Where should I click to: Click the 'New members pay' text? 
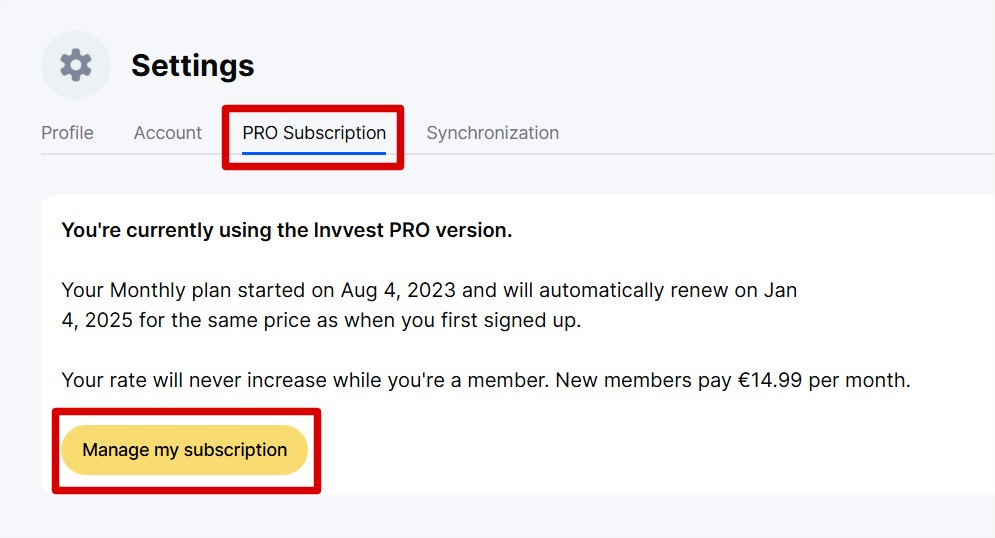(643, 380)
